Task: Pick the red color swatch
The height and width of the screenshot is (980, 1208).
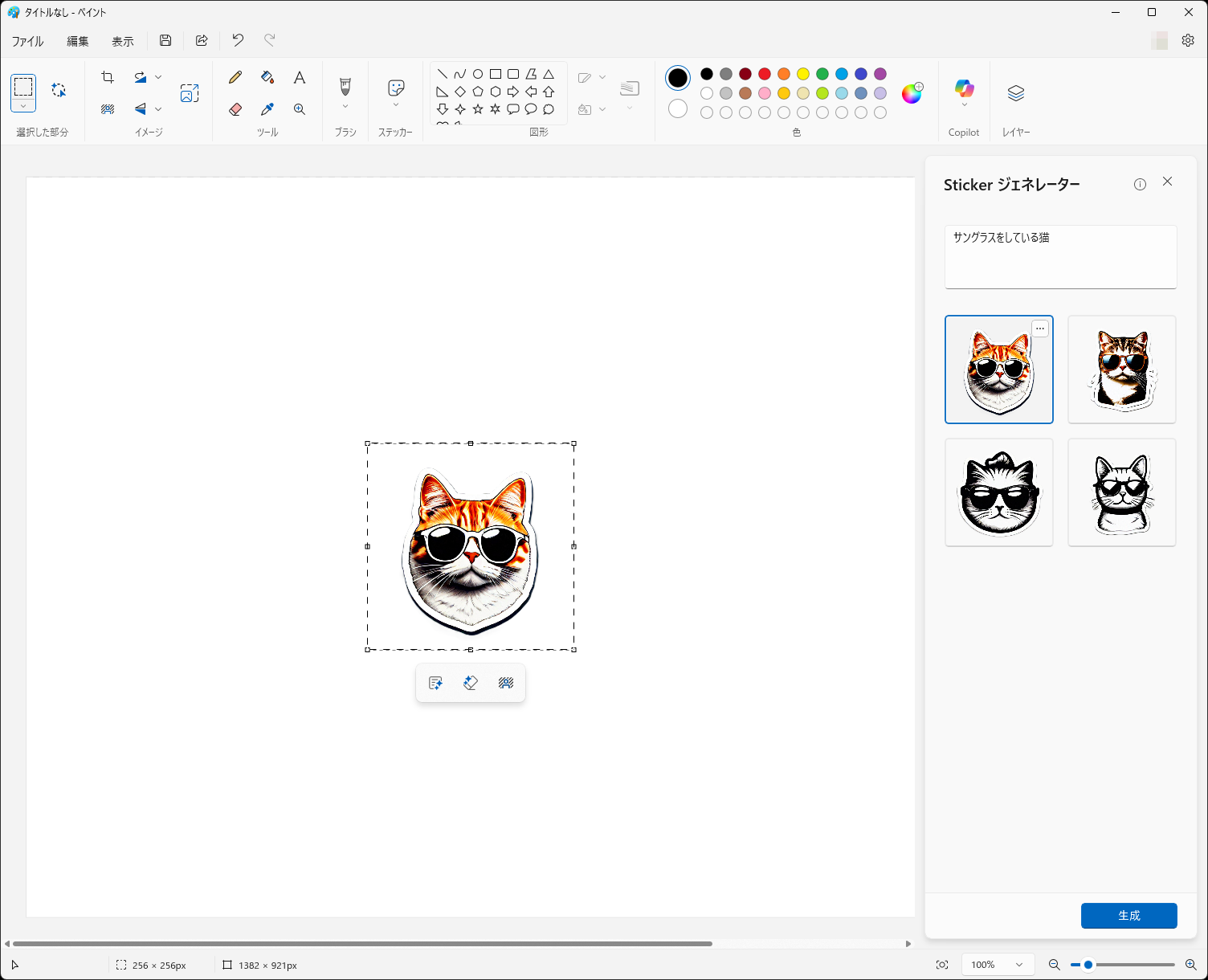Action: pos(765,74)
